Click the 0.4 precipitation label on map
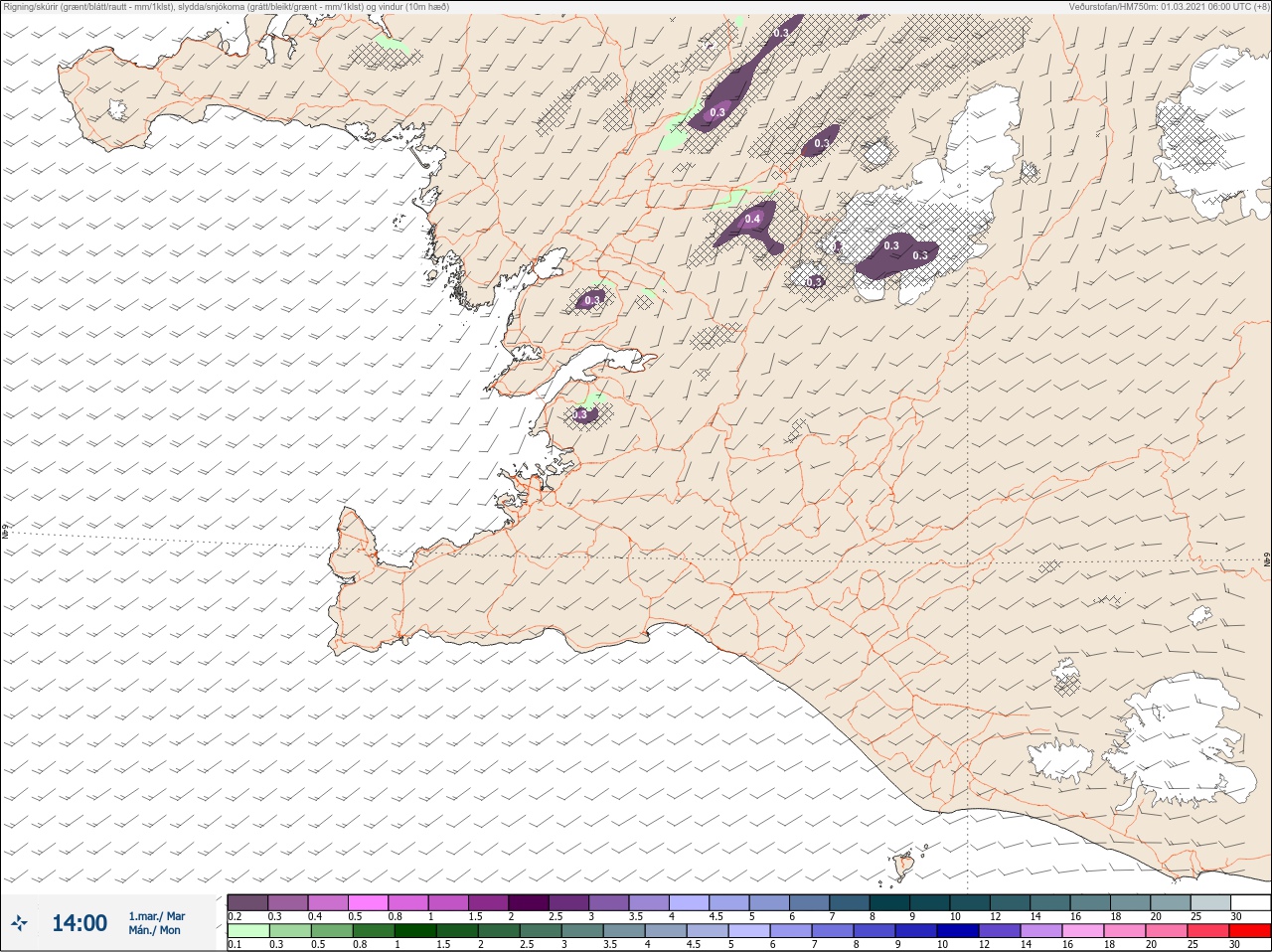1272x952 pixels. click(x=752, y=220)
